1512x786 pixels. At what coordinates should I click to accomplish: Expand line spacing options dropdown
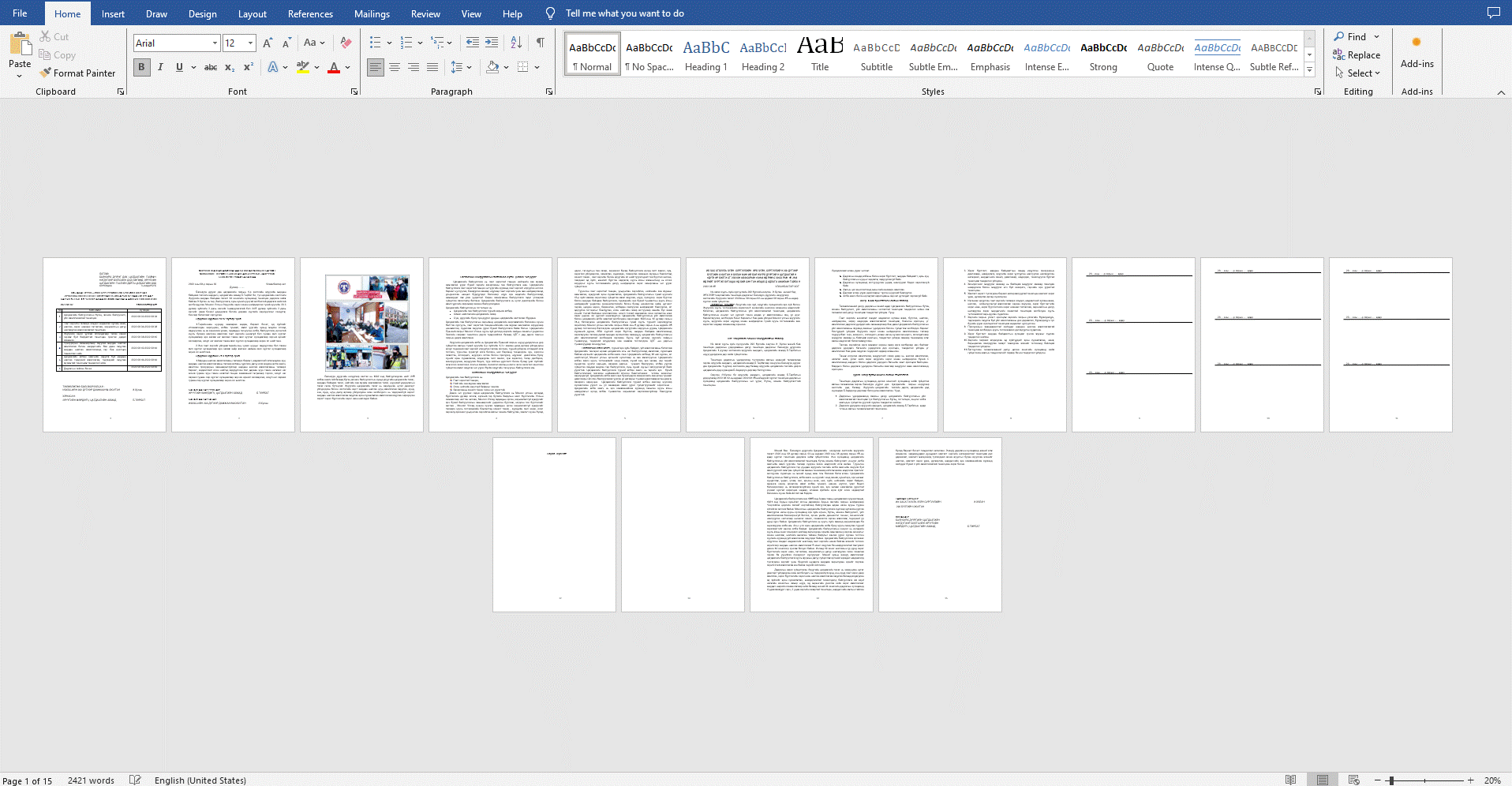click(469, 67)
